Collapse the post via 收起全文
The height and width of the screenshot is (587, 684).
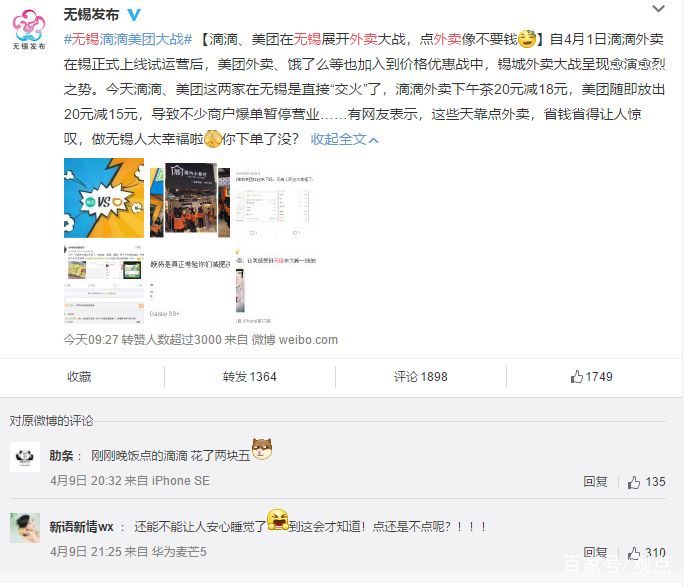(344, 140)
